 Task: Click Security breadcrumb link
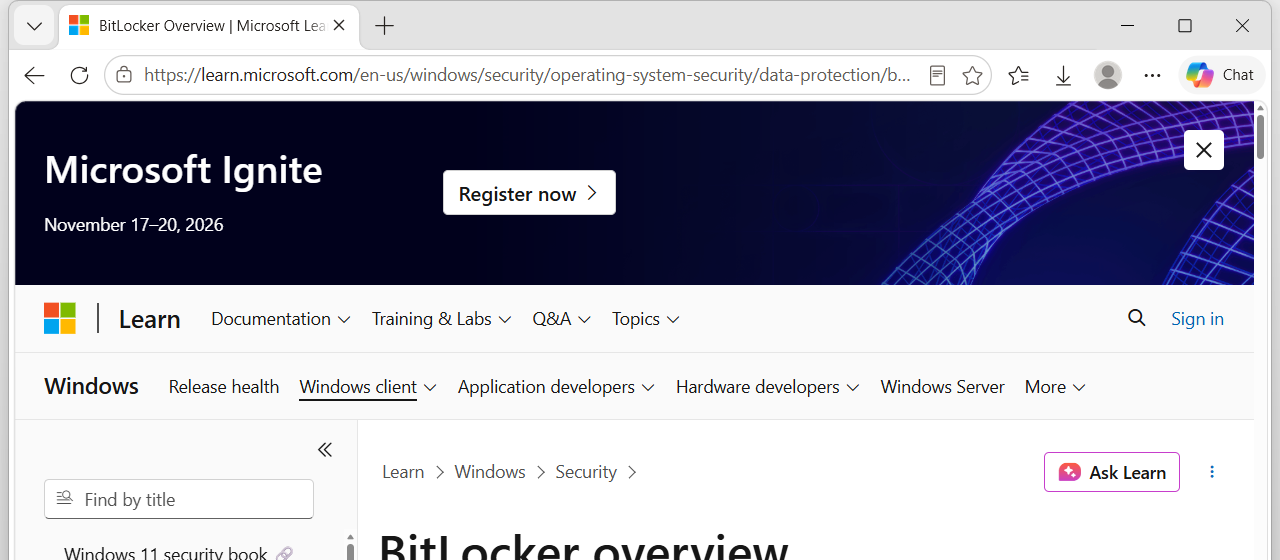click(586, 472)
